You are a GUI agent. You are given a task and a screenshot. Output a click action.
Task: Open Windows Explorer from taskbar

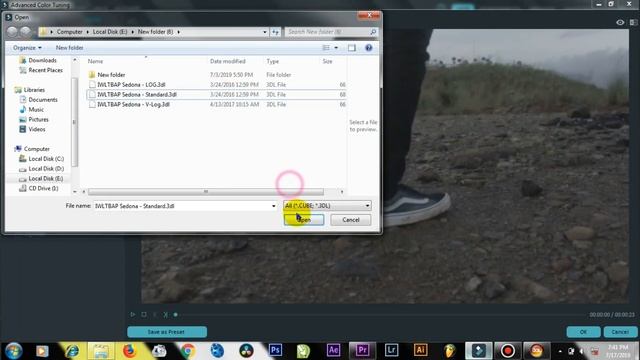pos(101,351)
